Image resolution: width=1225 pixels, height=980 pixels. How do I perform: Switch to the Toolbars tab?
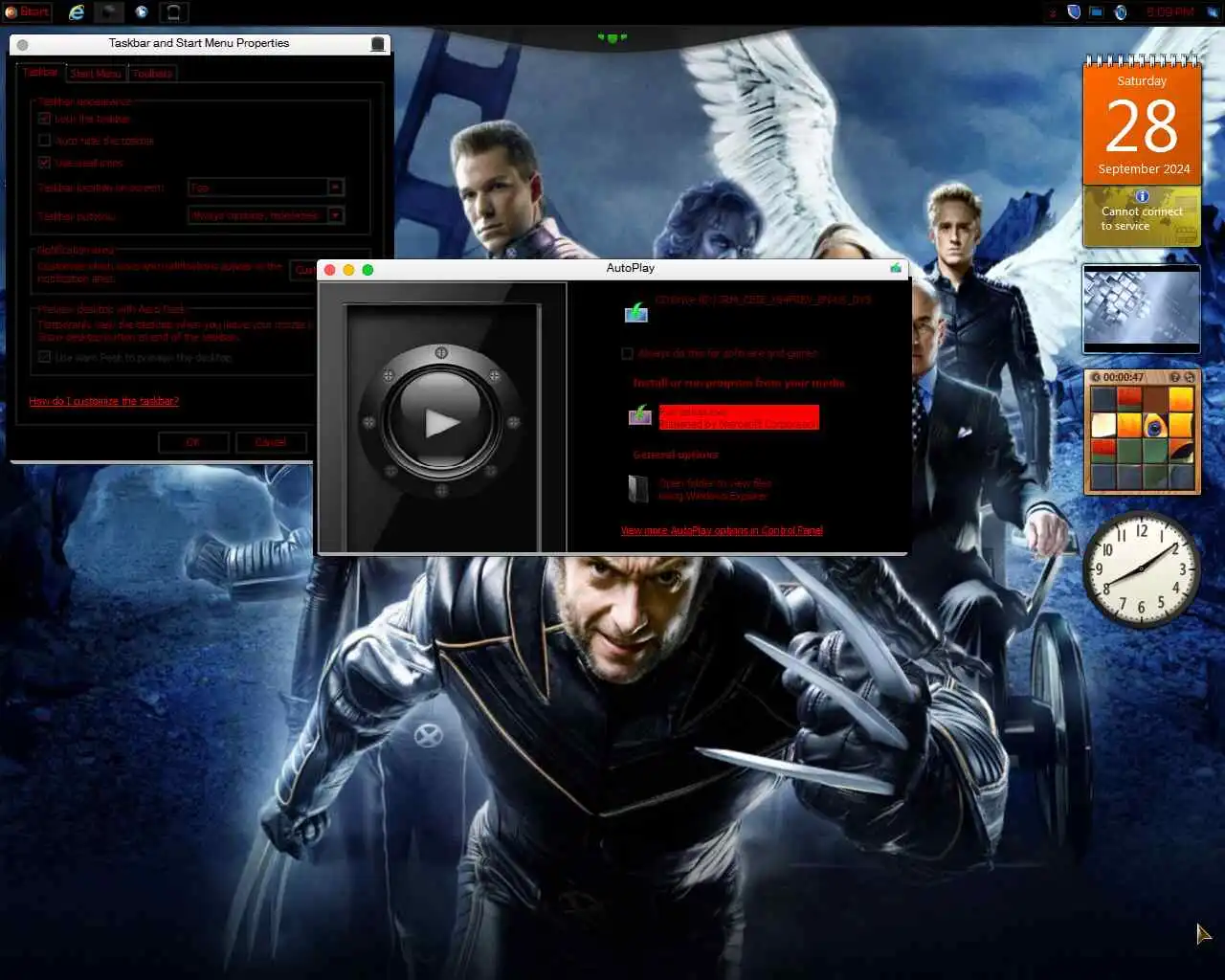click(x=152, y=74)
